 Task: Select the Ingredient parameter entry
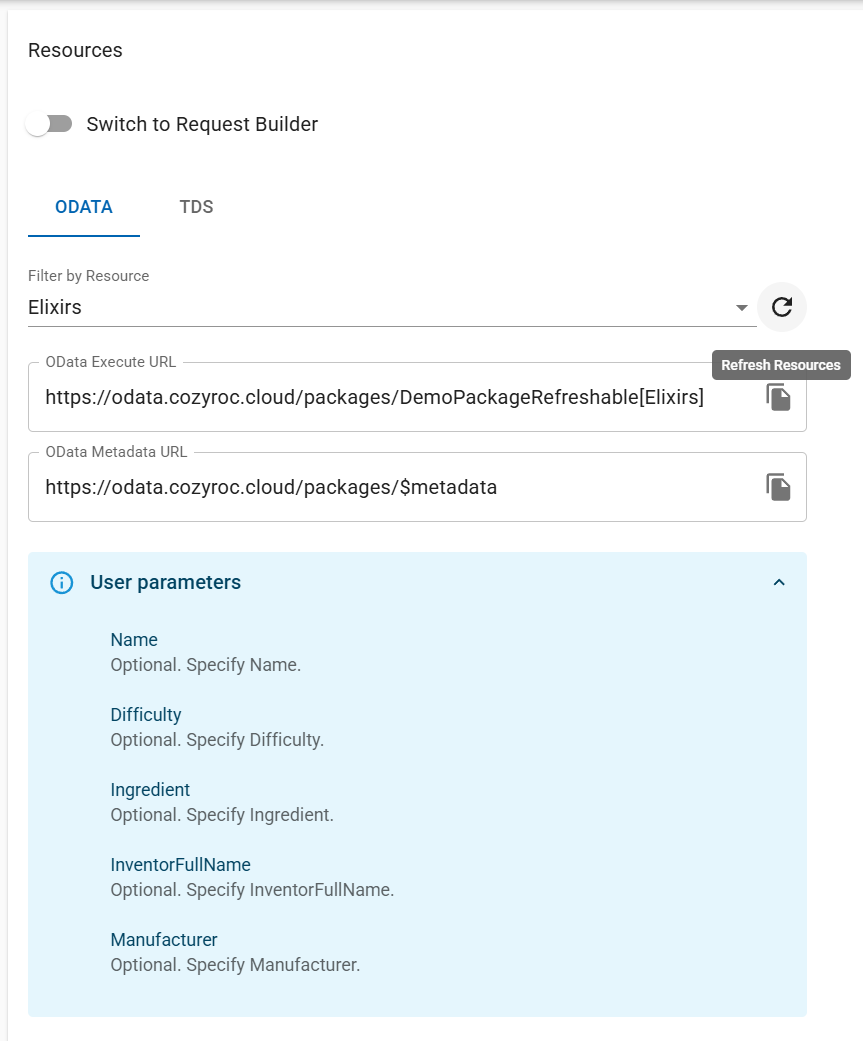pyautogui.click(x=150, y=790)
